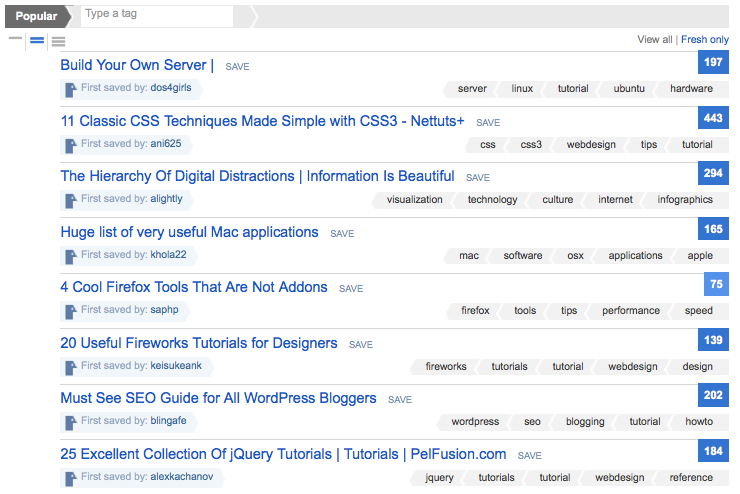This screenshot has width=740, height=494.
Task: Select the 'osx' tag
Action: (x=575, y=256)
